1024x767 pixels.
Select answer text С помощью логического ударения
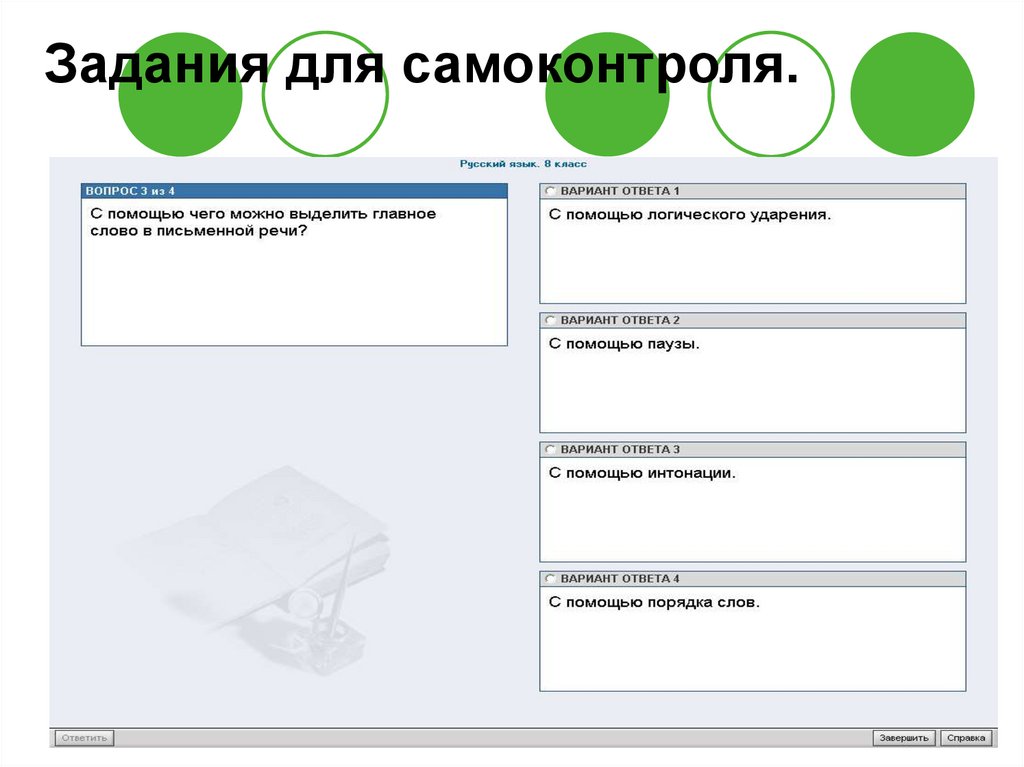click(x=692, y=212)
